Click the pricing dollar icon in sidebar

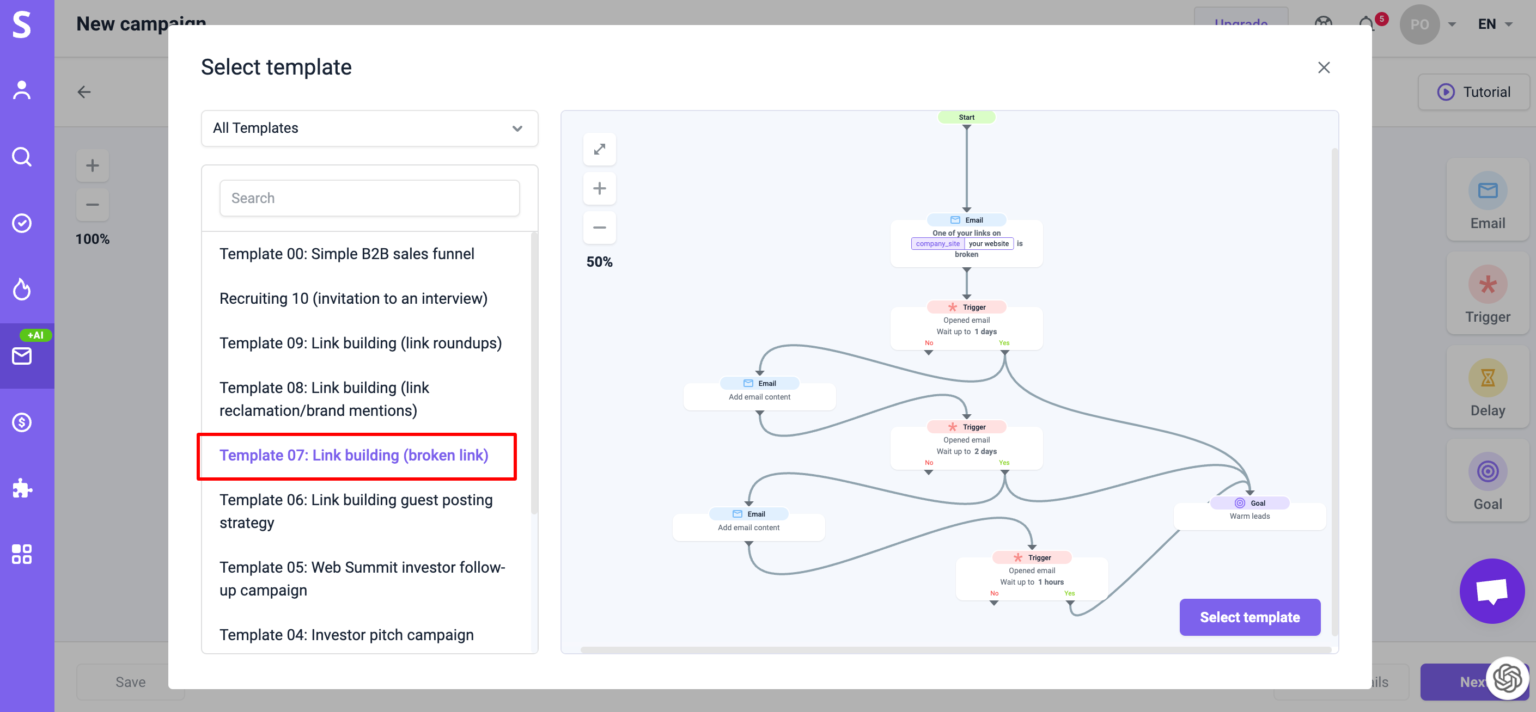click(22, 422)
